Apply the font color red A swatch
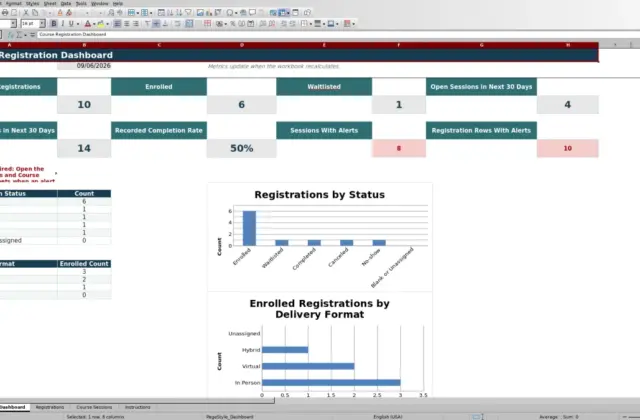Image resolution: width=640 pixels, height=420 pixels. click(x=87, y=24)
